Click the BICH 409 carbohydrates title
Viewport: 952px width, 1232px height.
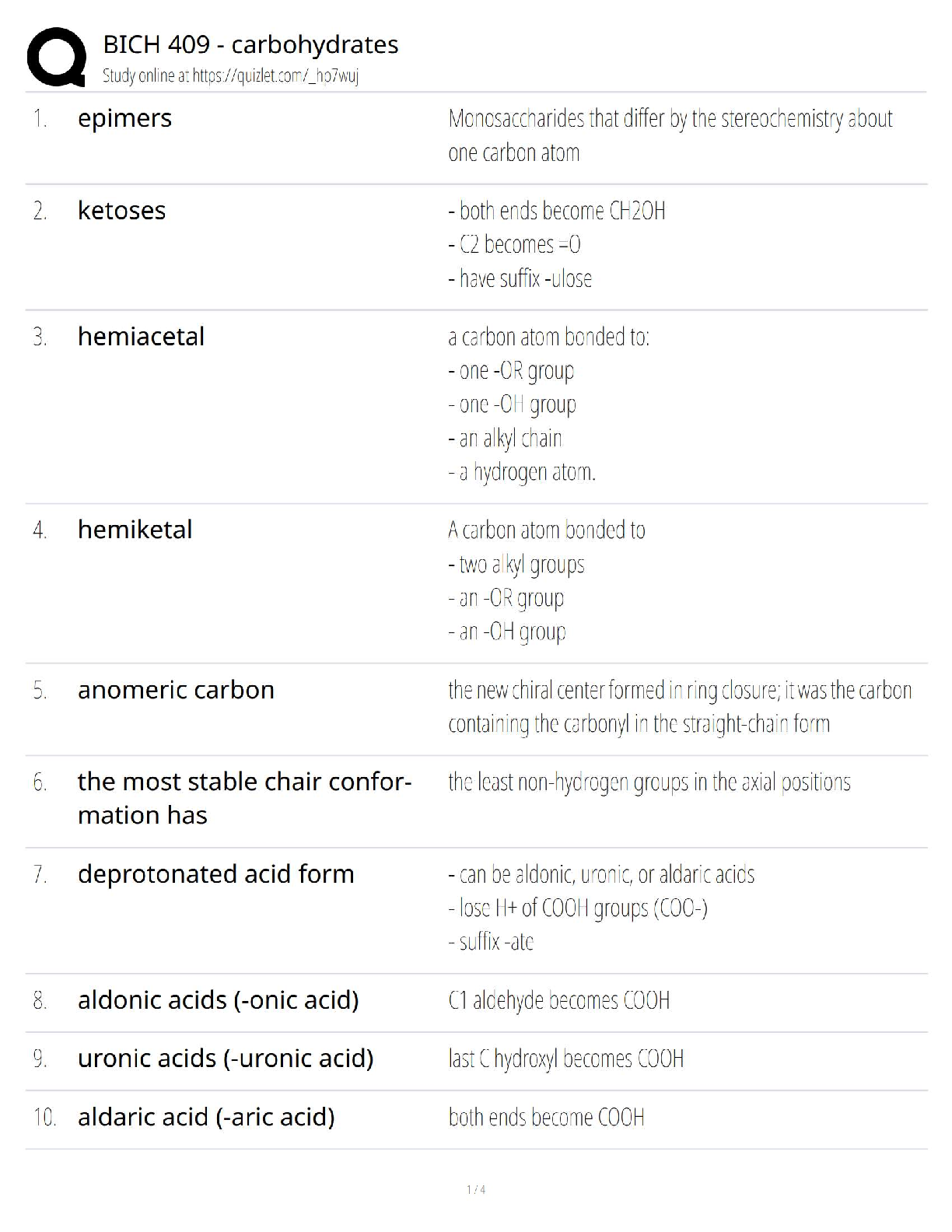tap(250, 44)
